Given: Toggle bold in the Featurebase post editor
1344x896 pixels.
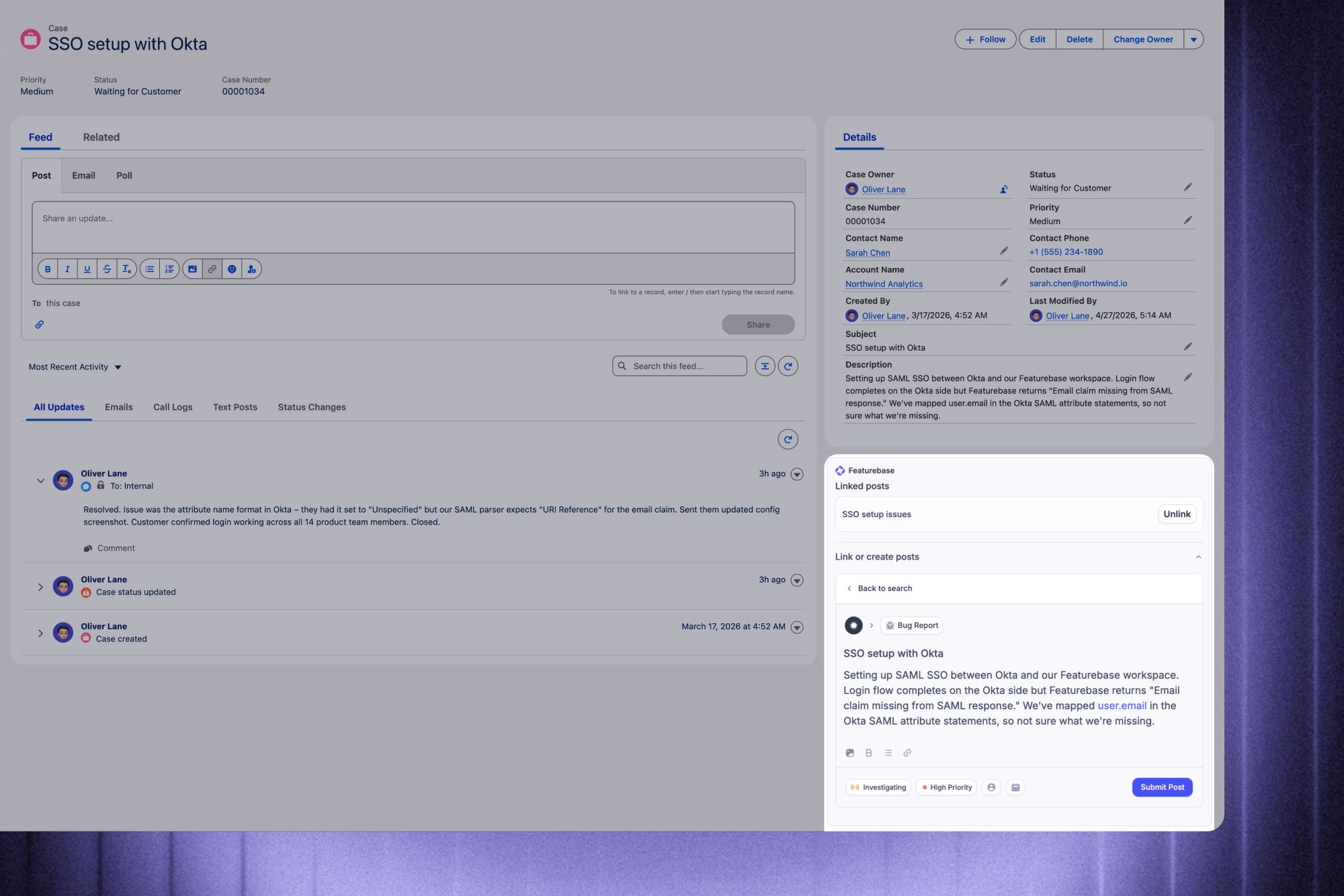Looking at the screenshot, I should pos(869,753).
